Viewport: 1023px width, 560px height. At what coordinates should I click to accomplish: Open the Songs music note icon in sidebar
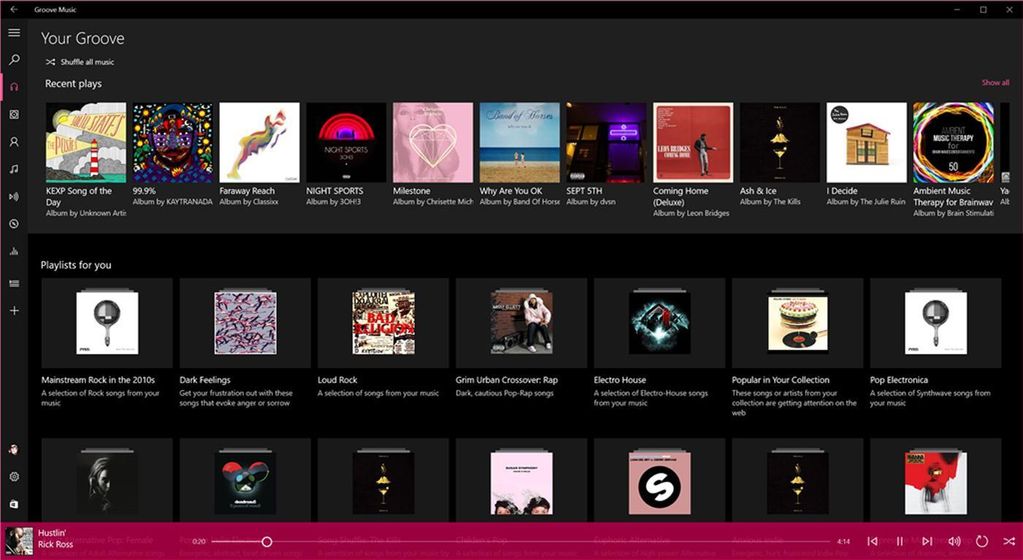pyautogui.click(x=14, y=169)
